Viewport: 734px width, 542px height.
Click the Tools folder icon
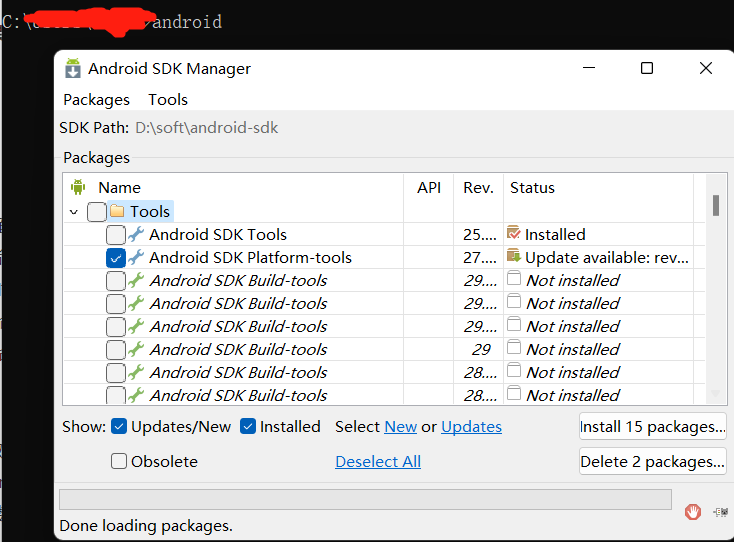(117, 211)
